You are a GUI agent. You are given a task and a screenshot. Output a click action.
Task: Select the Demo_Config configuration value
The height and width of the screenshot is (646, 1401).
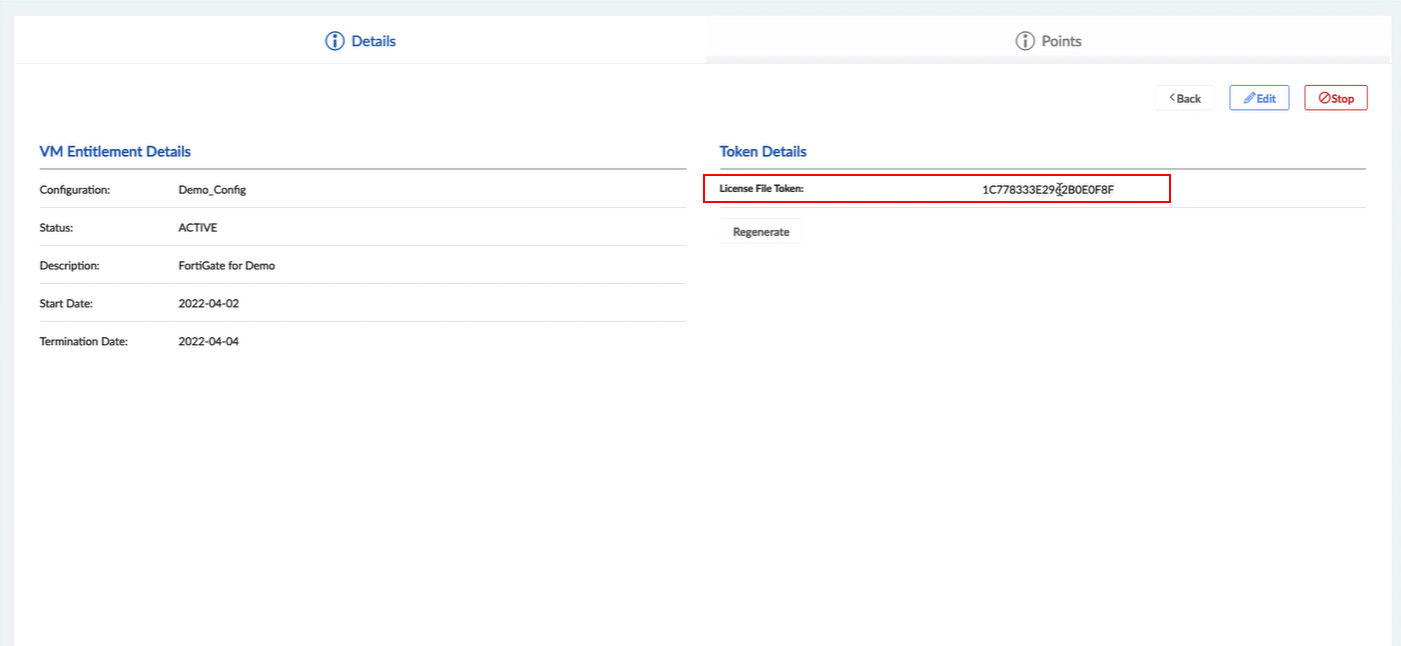click(x=211, y=189)
